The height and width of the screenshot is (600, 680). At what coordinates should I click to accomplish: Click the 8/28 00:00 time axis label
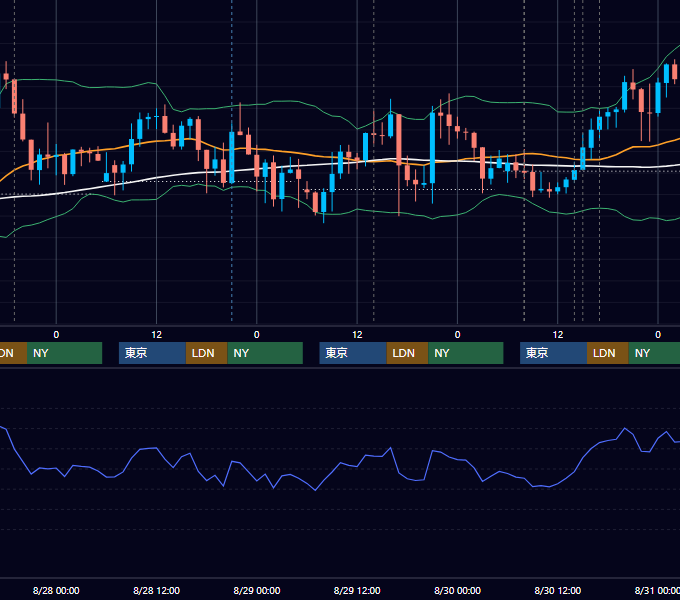[56, 590]
